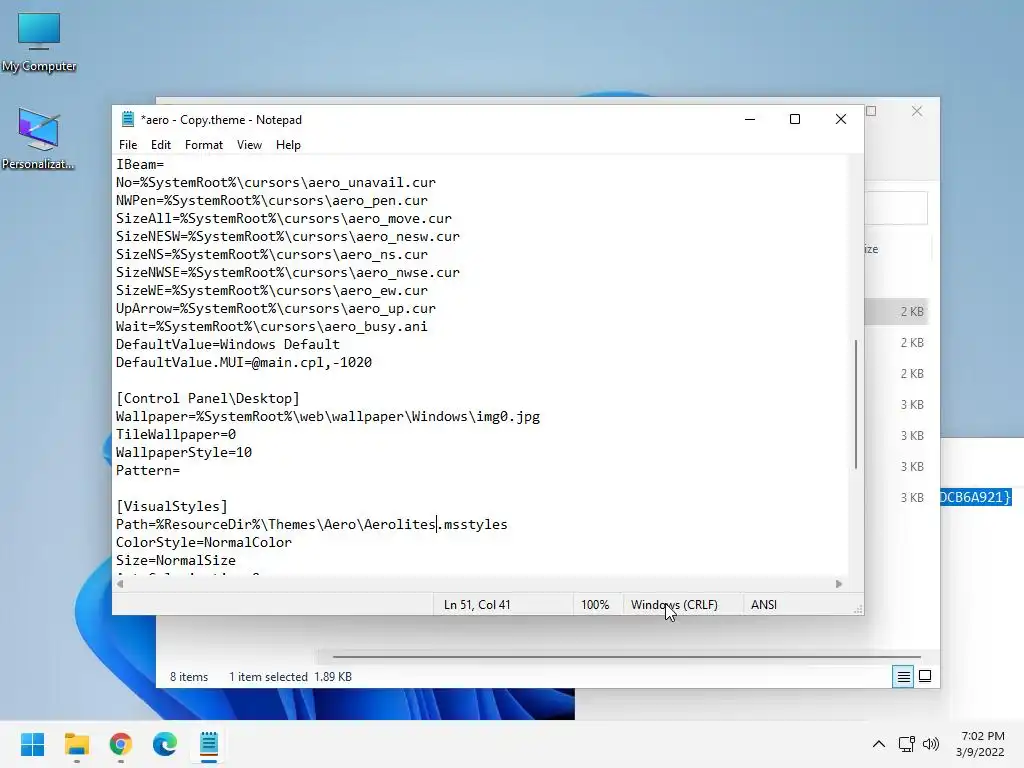Open the View menu
The width and height of the screenshot is (1024, 768).
[249, 145]
